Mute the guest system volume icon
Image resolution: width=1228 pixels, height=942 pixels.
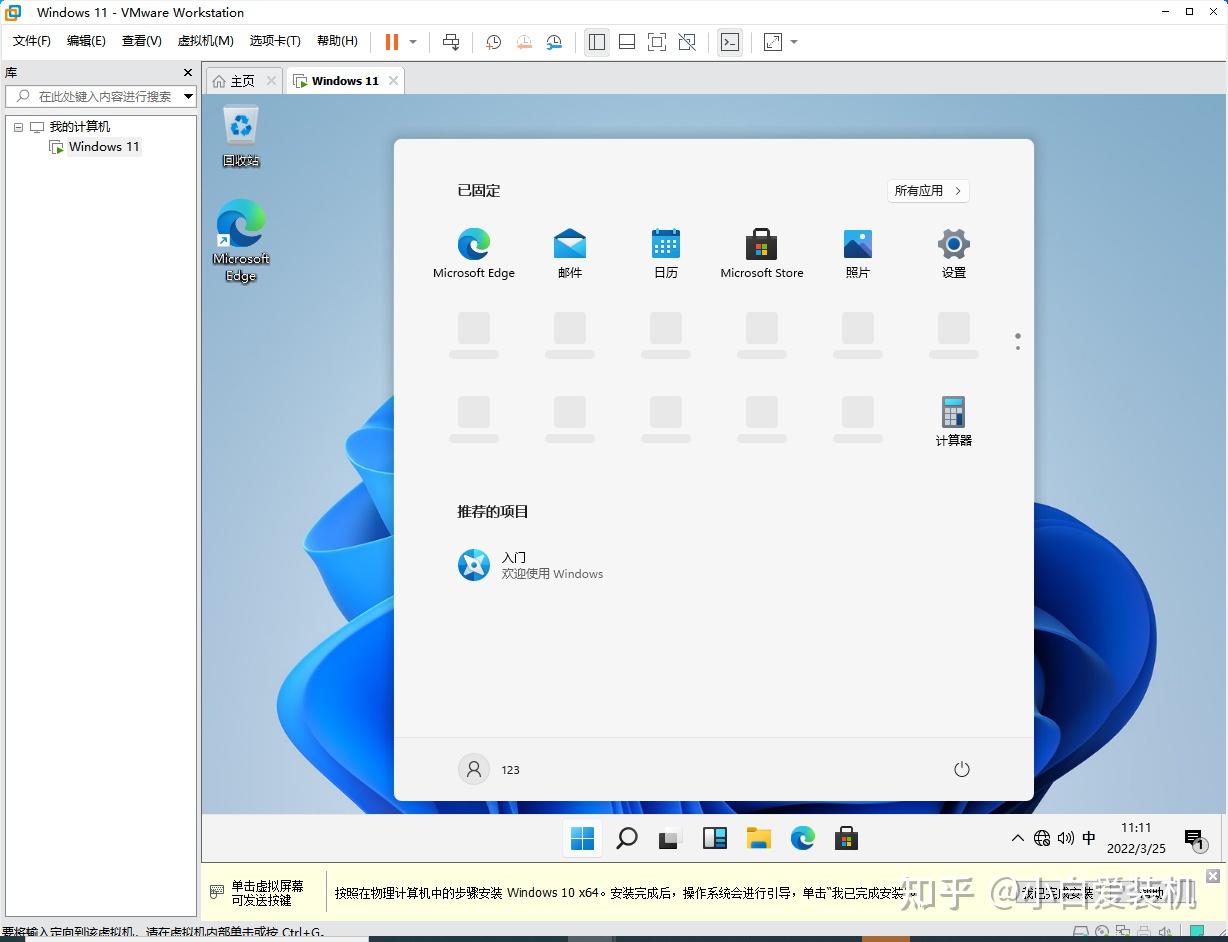pyautogui.click(x=1065, y=838)
